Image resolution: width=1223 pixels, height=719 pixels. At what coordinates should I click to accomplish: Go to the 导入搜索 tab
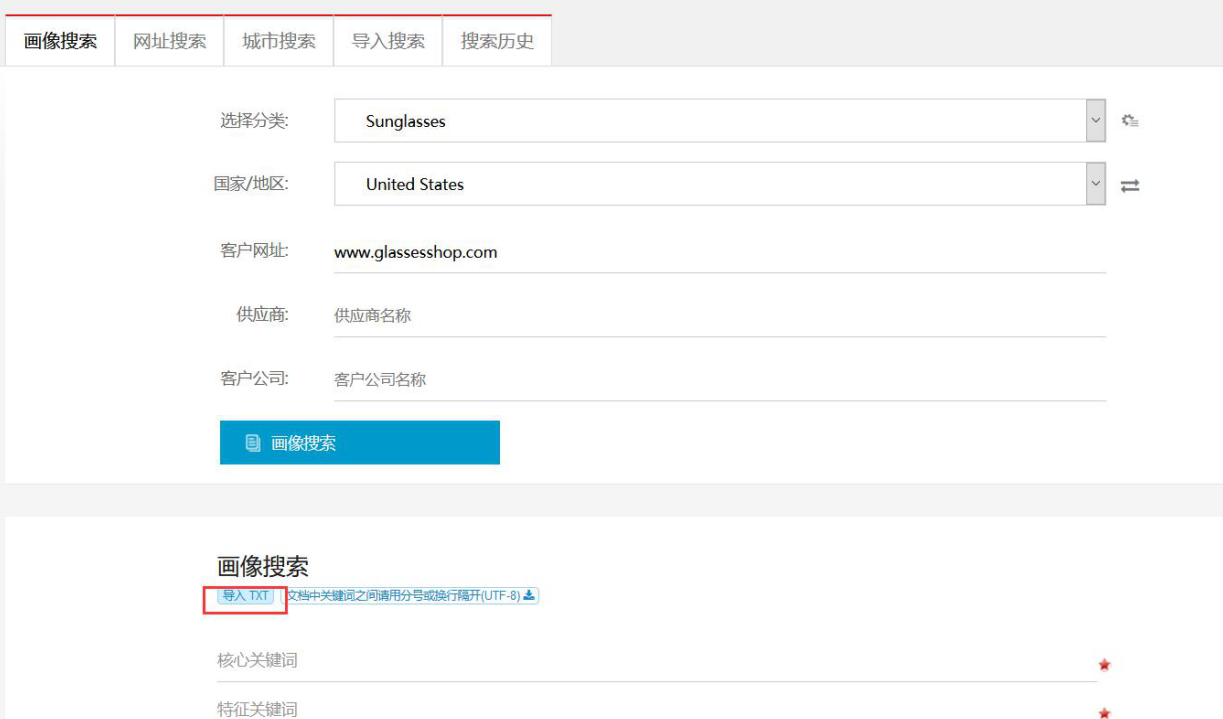(x=387, y=41)
